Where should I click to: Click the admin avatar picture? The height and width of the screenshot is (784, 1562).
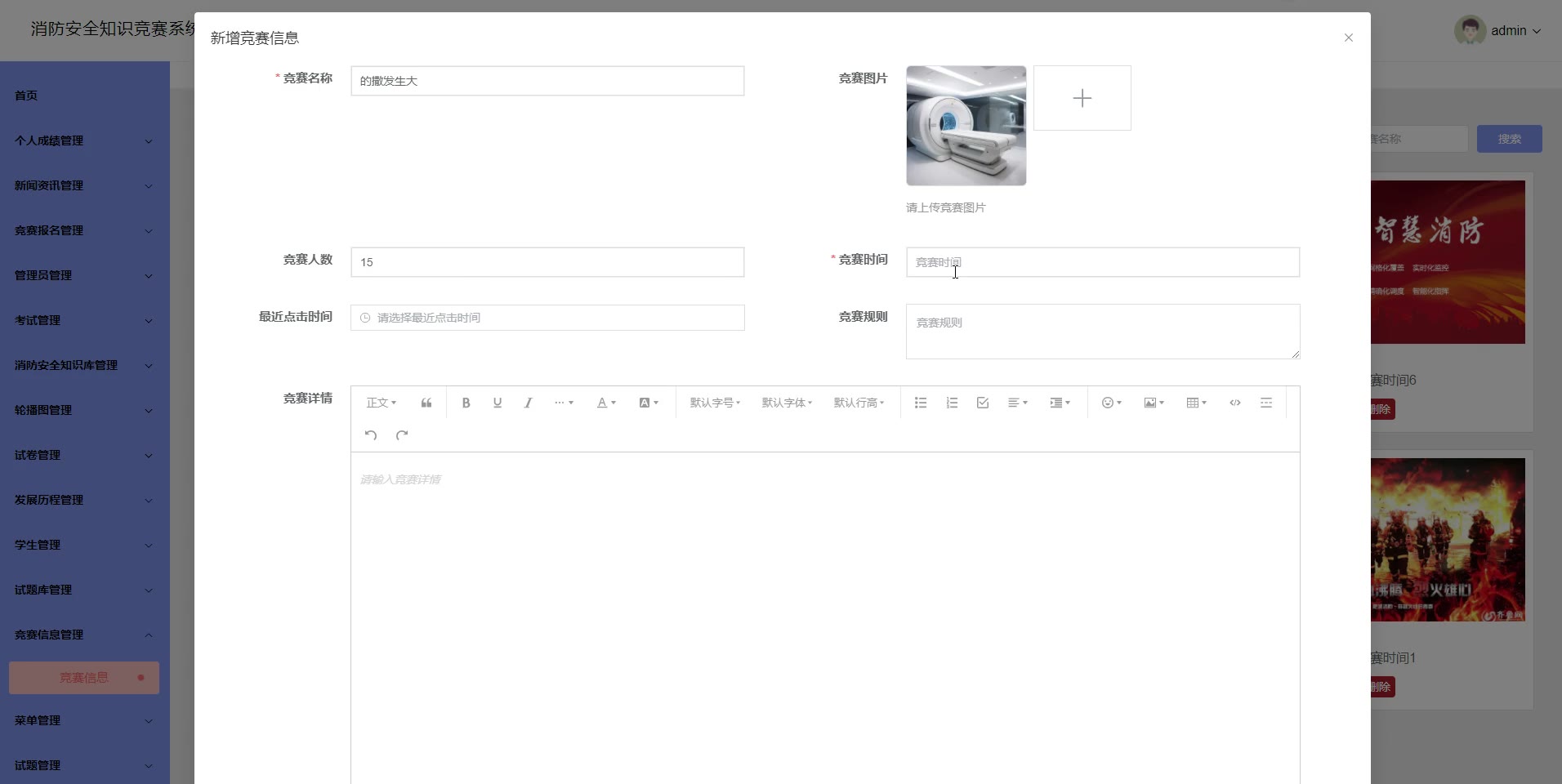1470,30
